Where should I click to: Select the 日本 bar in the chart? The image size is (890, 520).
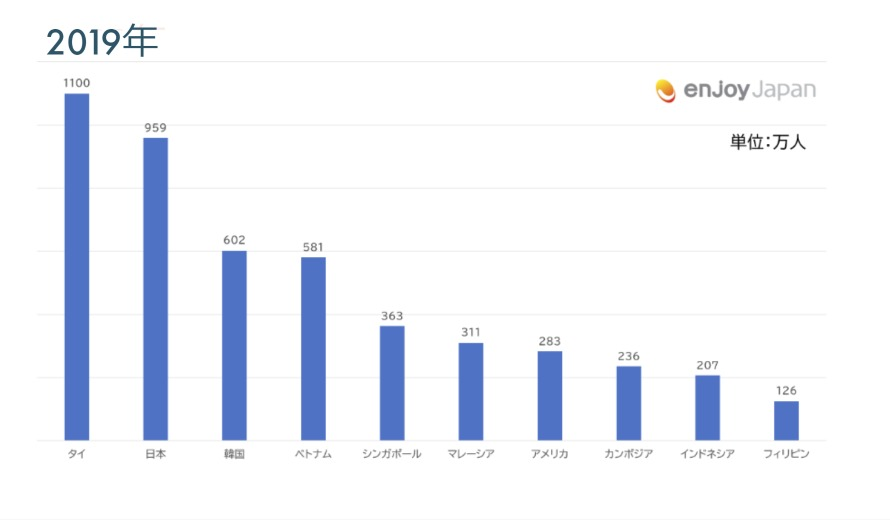coord(156,289)
